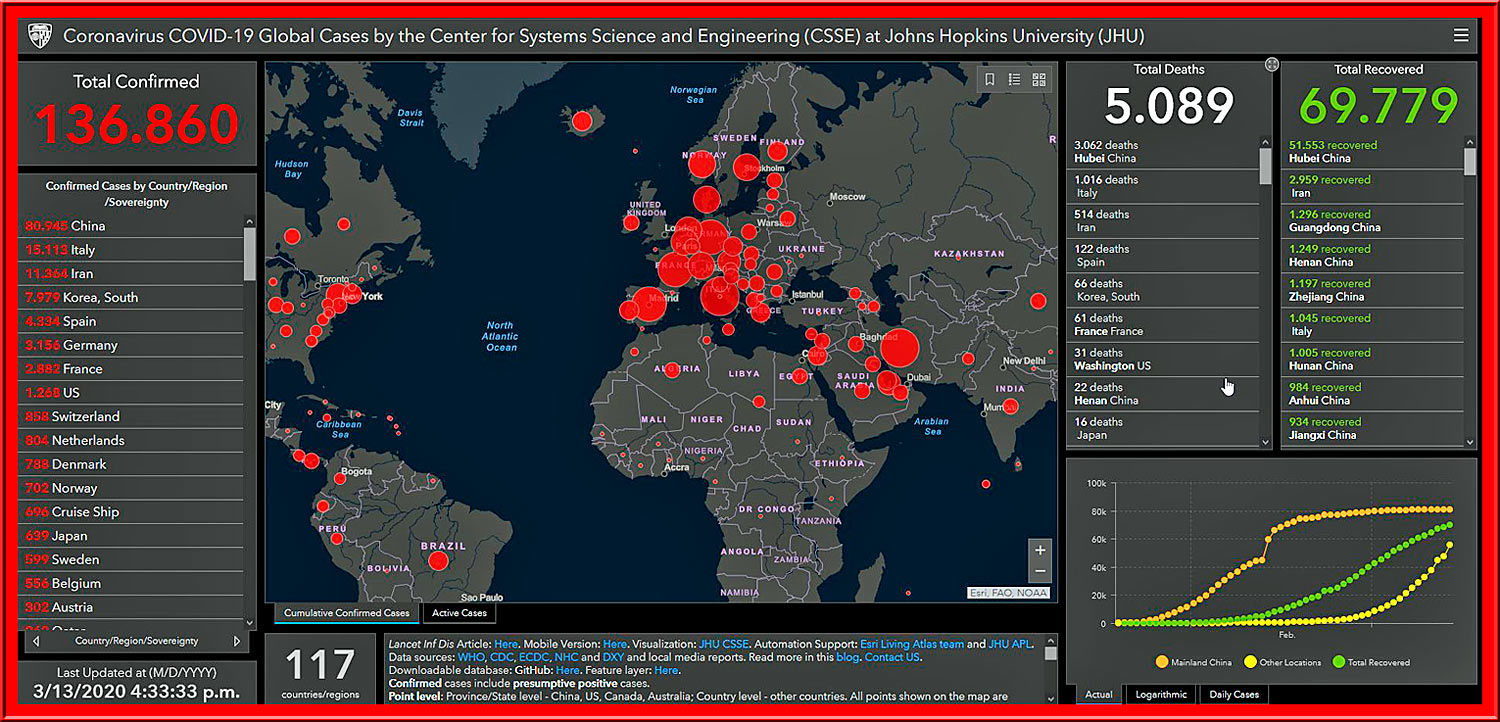The width and height of the screenshot is (1500, 722).
Task: Click the up arrow of the country list scrollbar
Action: [249, 219]
